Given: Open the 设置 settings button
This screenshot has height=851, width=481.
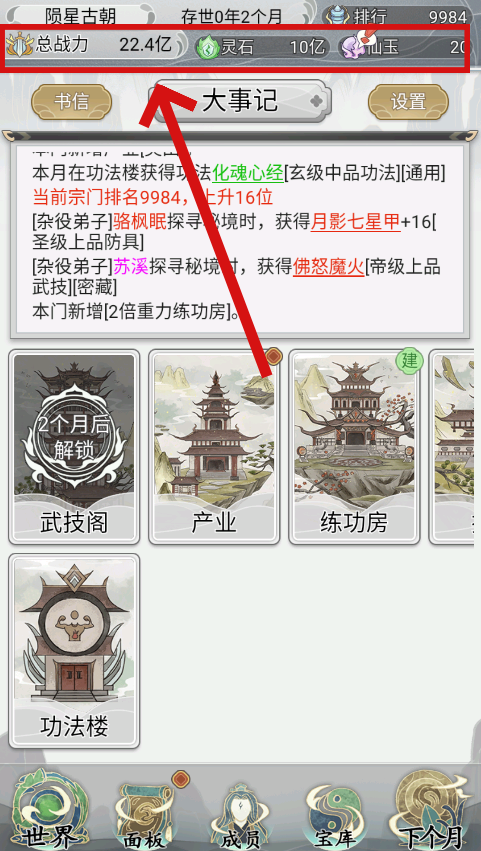Looking at the screenshot, I should click(408, 101).
